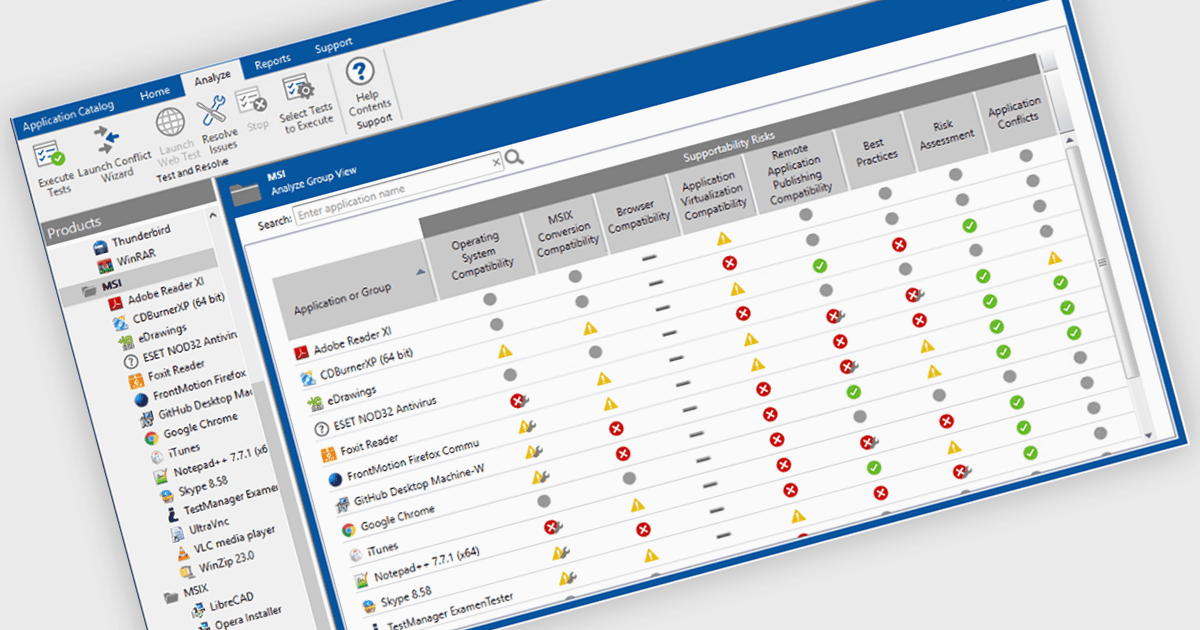1200x630 pixels.
Task: Click the eDrawings icon in the grid
Action: (x=314, y=402)
